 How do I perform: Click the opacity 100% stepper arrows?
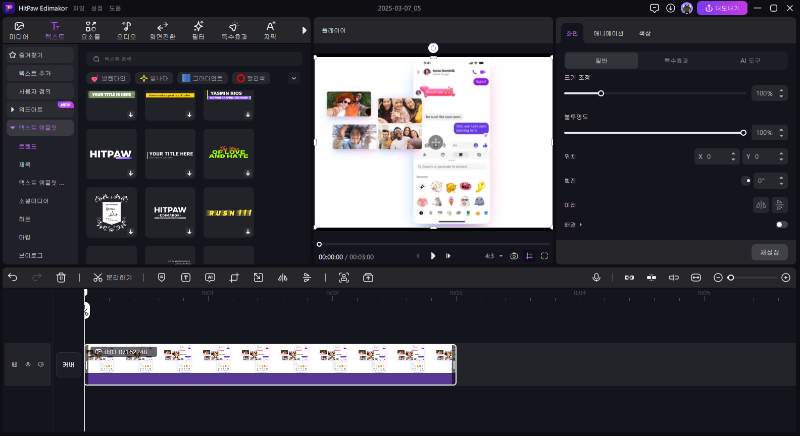[781, 133]
